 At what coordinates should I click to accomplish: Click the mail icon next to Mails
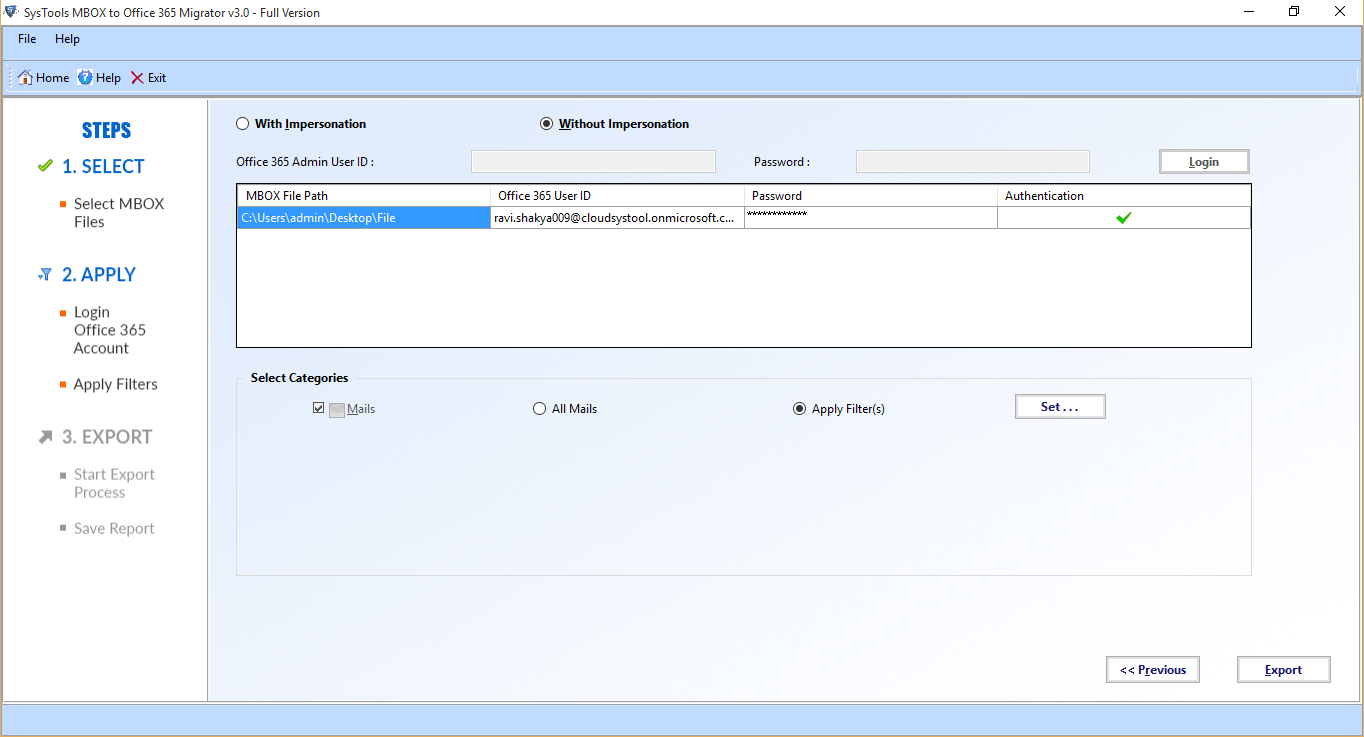pos(336,409)
